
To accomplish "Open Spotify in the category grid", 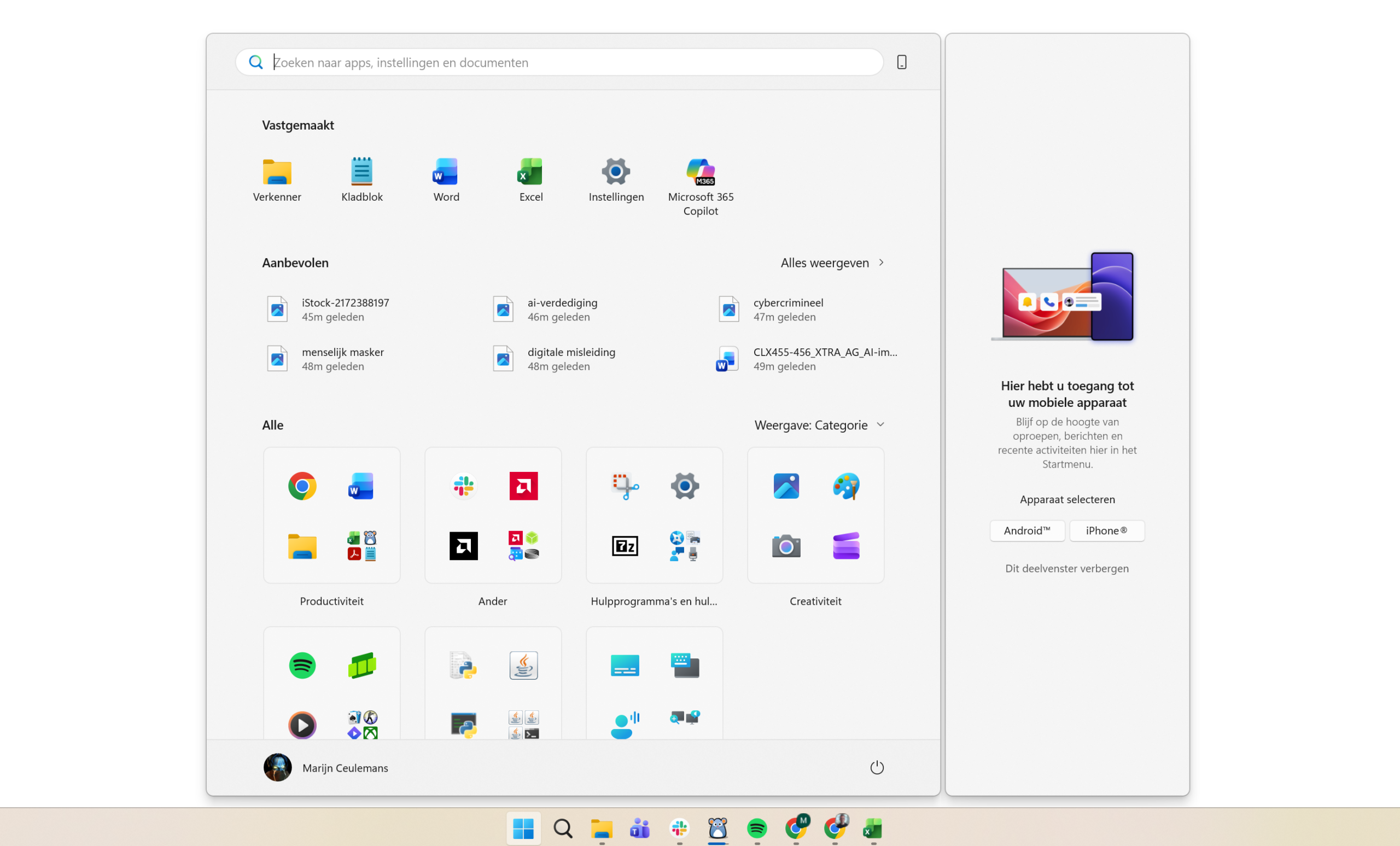I will click(x=302, y=666).
